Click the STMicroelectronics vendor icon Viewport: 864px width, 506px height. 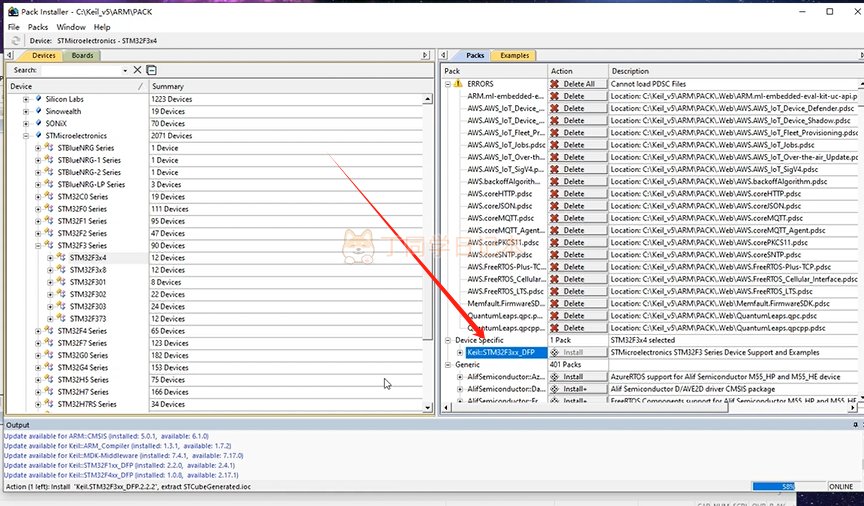(x=38, y=135)
